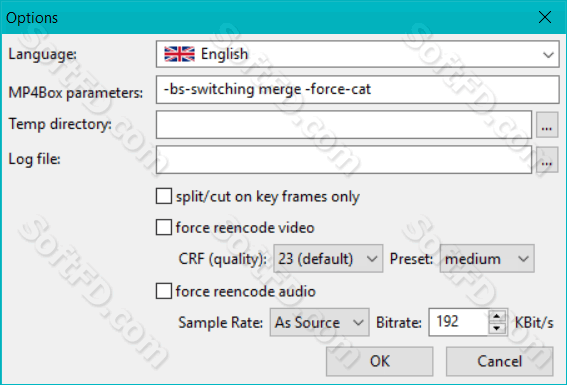Close the Options dialog
This screenshot has width=567, height=385.
[545, 17]
